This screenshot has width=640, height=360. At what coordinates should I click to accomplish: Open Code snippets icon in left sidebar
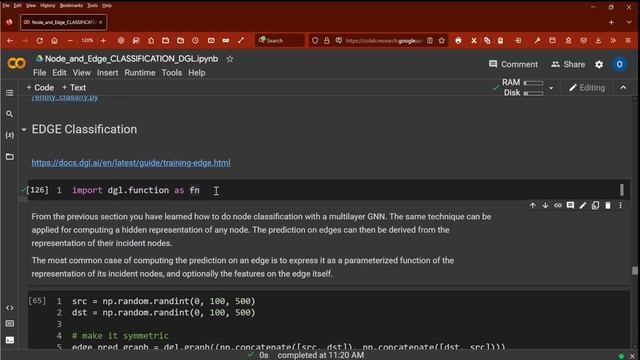(x=10, y=308)
